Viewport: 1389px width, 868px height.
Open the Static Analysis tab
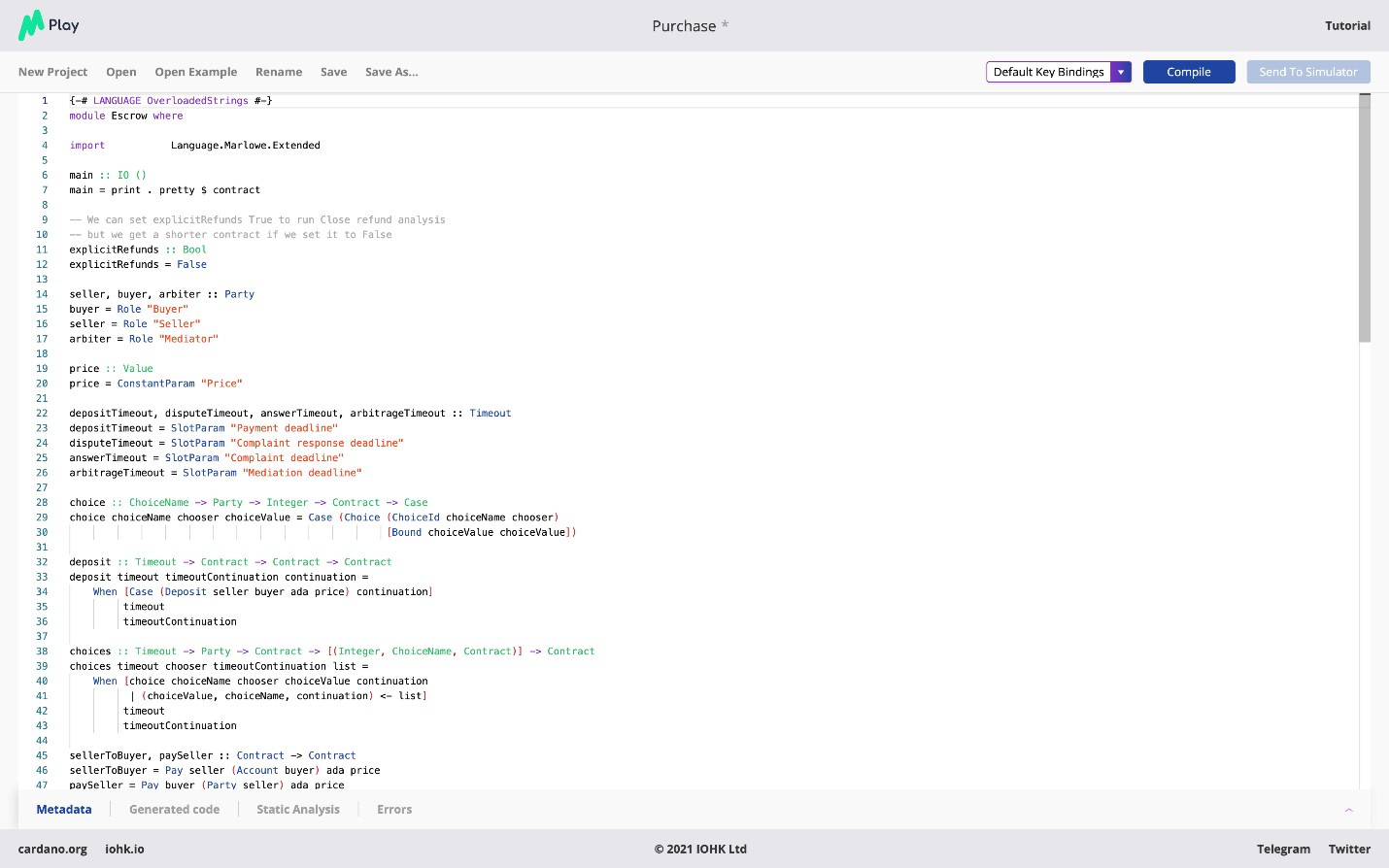click(298, 810)
